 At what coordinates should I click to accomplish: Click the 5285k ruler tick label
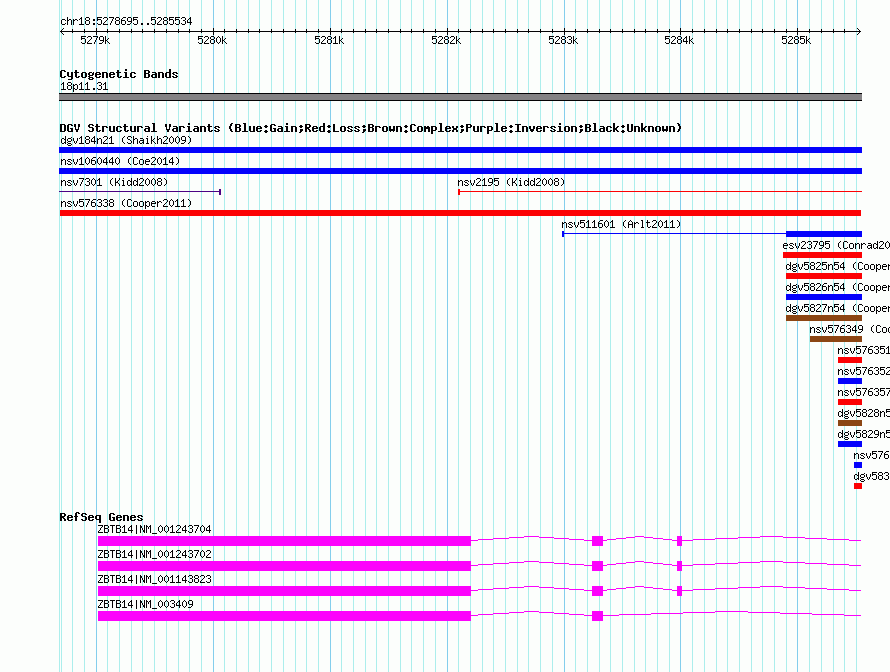click(x=796, y=40)
